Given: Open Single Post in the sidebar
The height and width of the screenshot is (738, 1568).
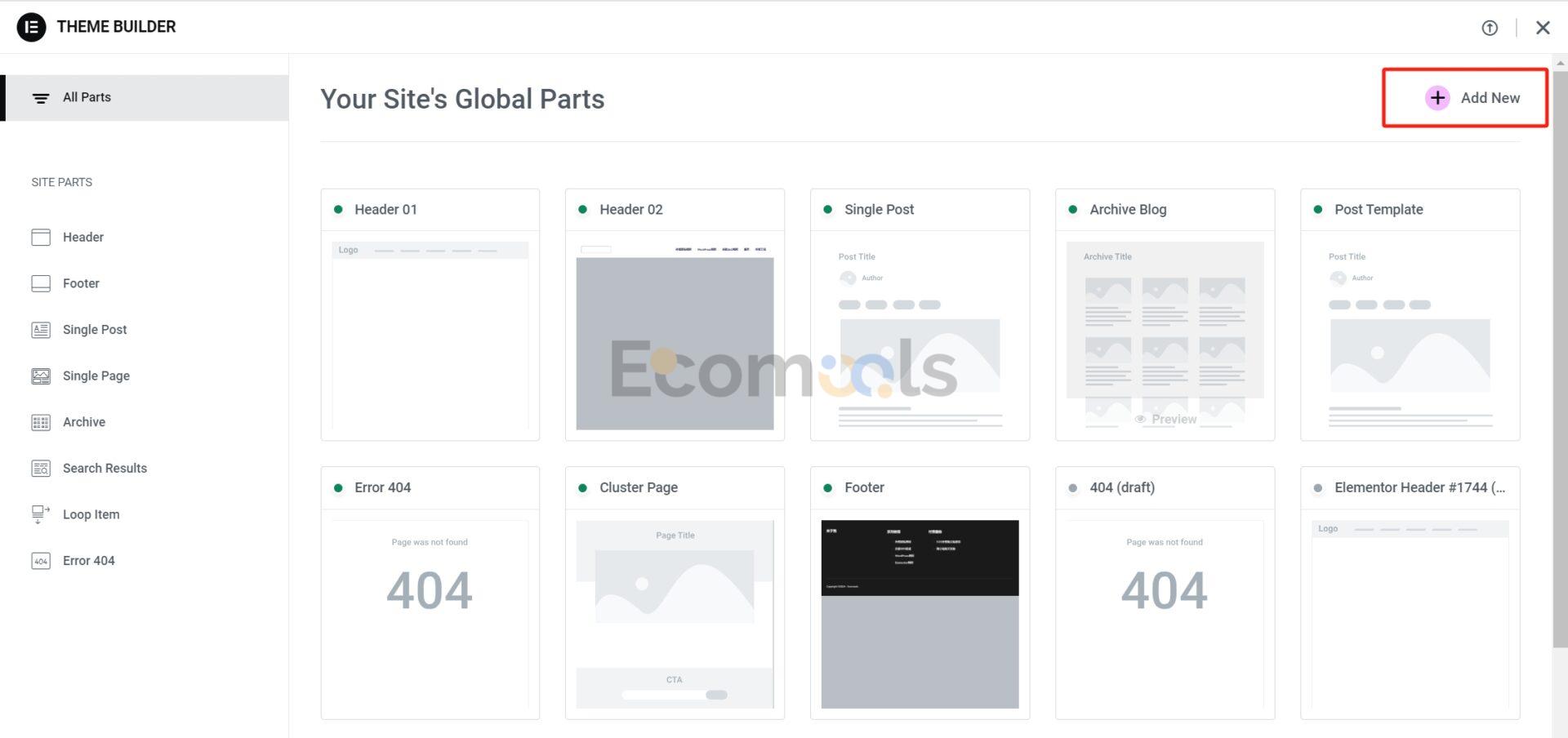Looking at the screenshot, I should (x=95, y=330).
